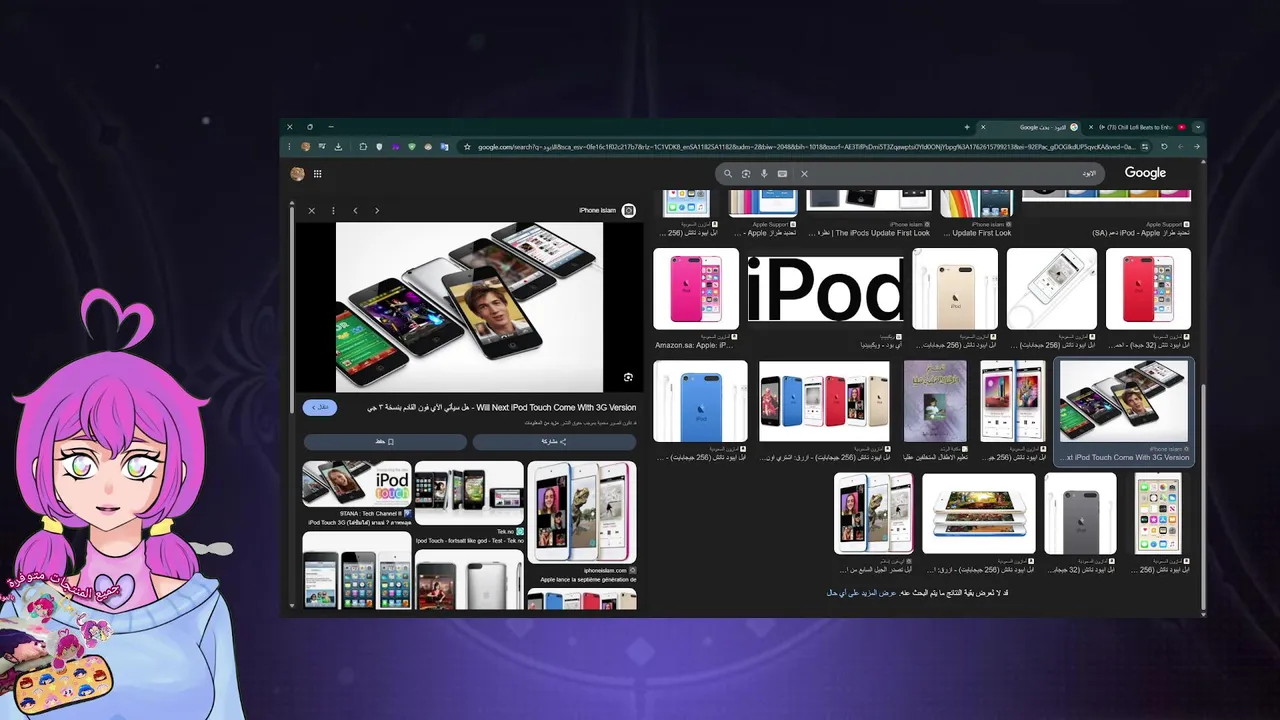Open related image STANA Tech Channel iPod touch

coord(357,484)
